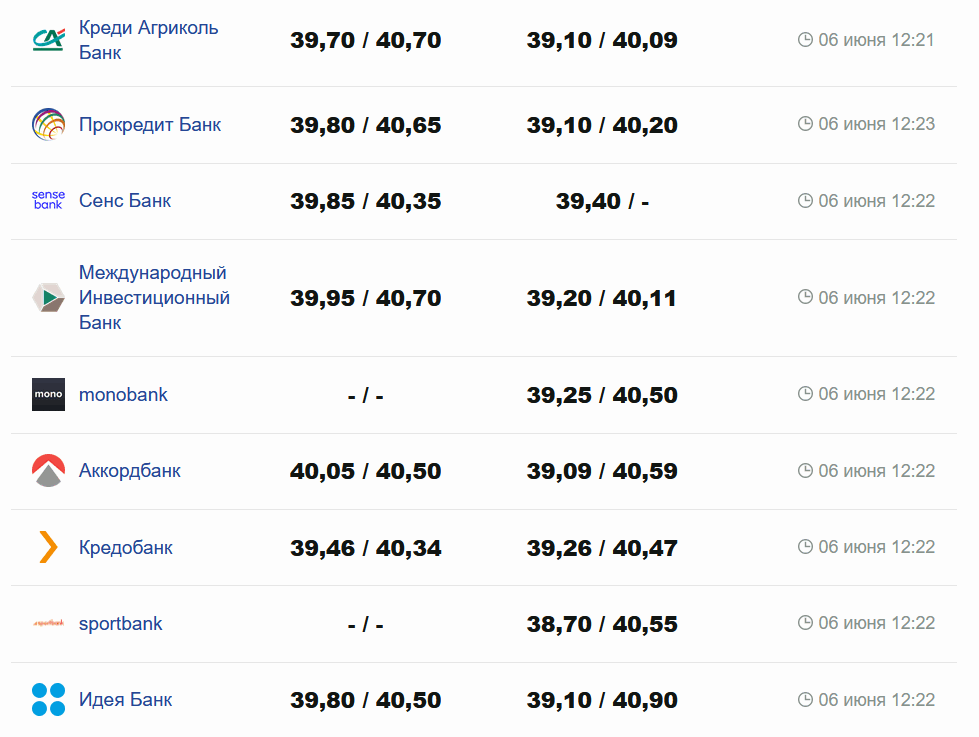The image size is (979, 737).
Task: Open the Международный Инвестиционный Банк link
Action: pyautogui.click(x=154, y=298)
